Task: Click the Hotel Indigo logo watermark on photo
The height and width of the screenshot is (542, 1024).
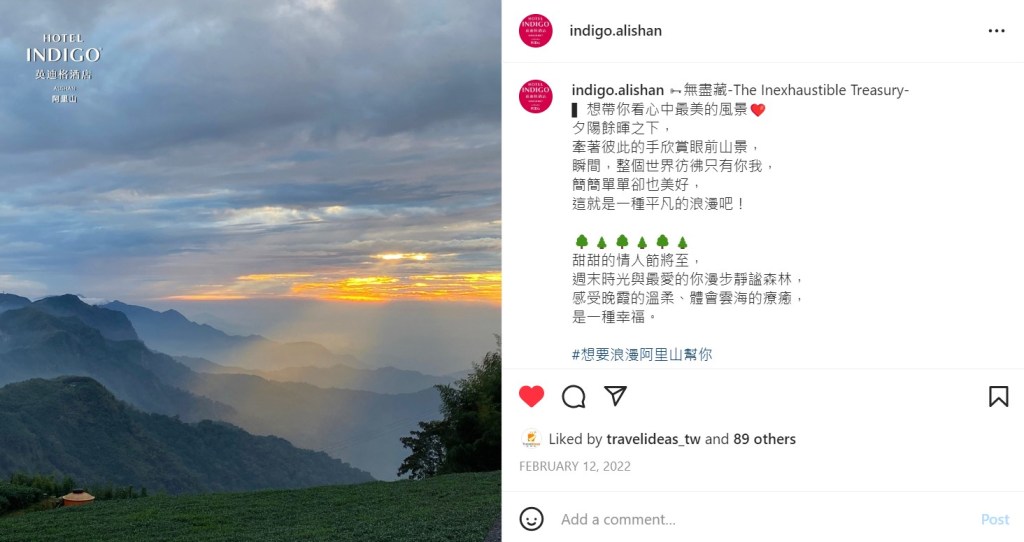Action: [64, 68]
